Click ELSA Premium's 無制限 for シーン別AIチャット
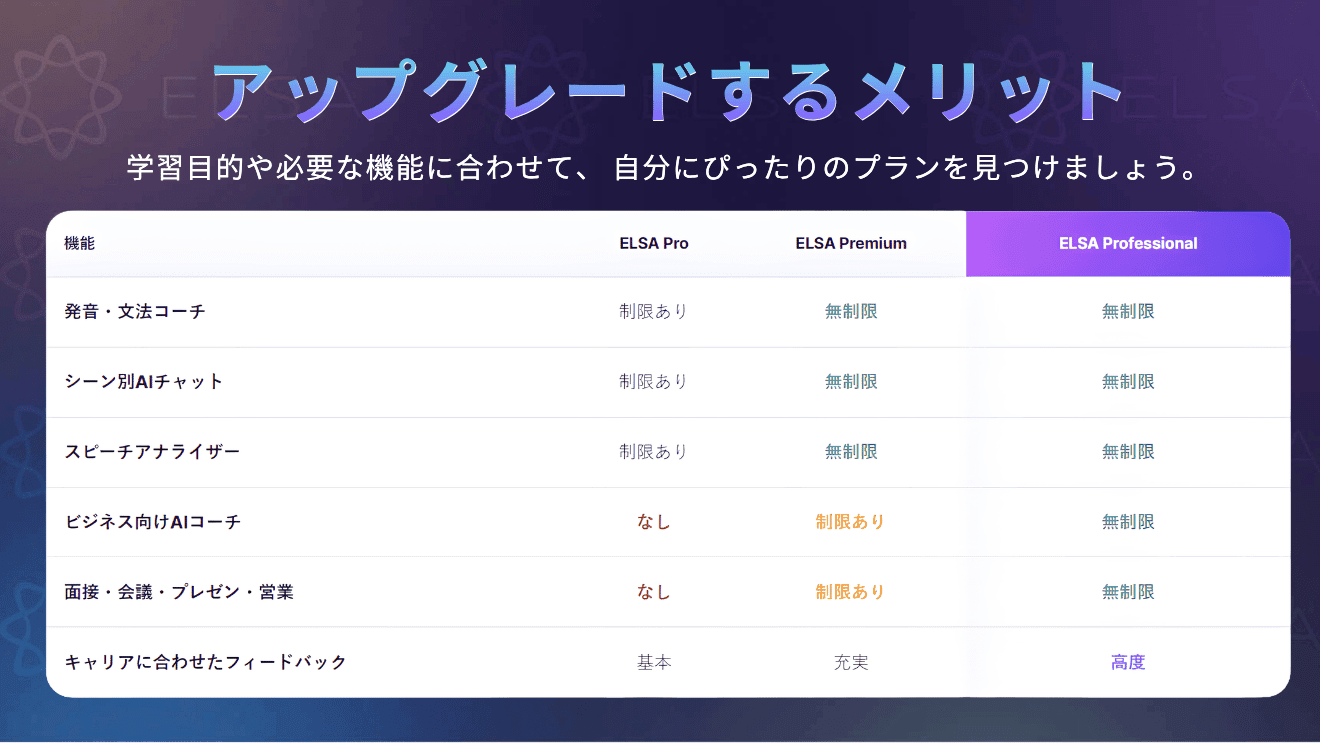This screenshot has width=1320, height=743. [851, 382]
